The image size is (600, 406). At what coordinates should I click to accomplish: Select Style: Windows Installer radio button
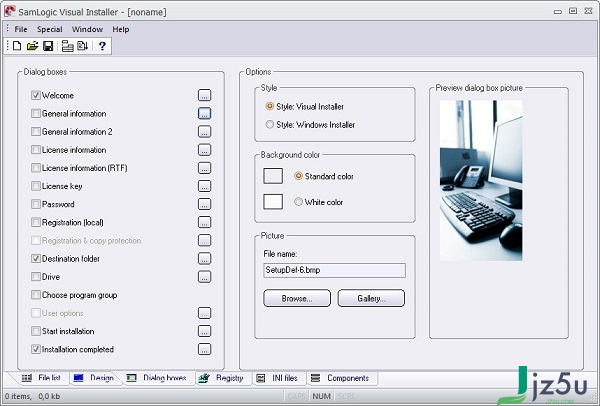[270, 124]
